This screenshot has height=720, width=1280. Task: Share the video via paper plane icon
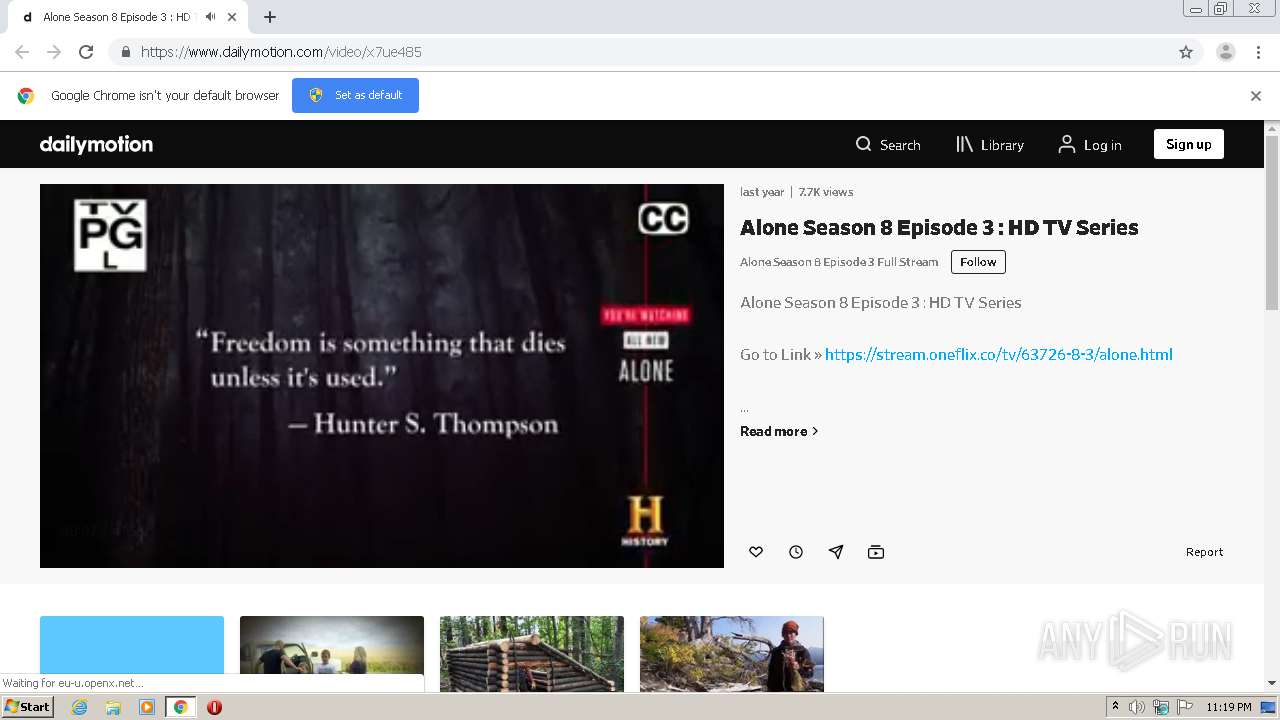coord(836,552)
